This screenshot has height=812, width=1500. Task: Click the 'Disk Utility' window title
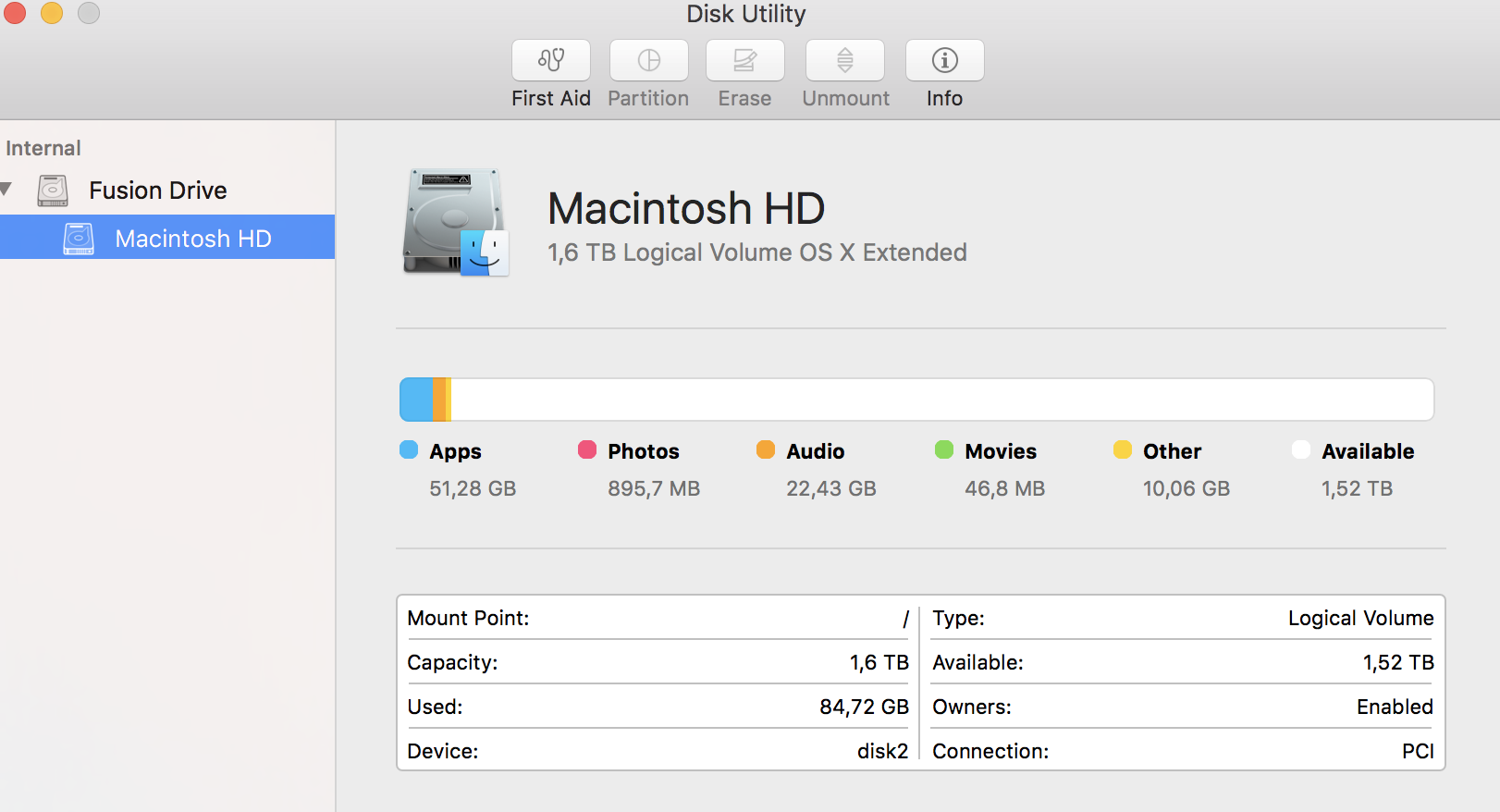click(746, 14)
